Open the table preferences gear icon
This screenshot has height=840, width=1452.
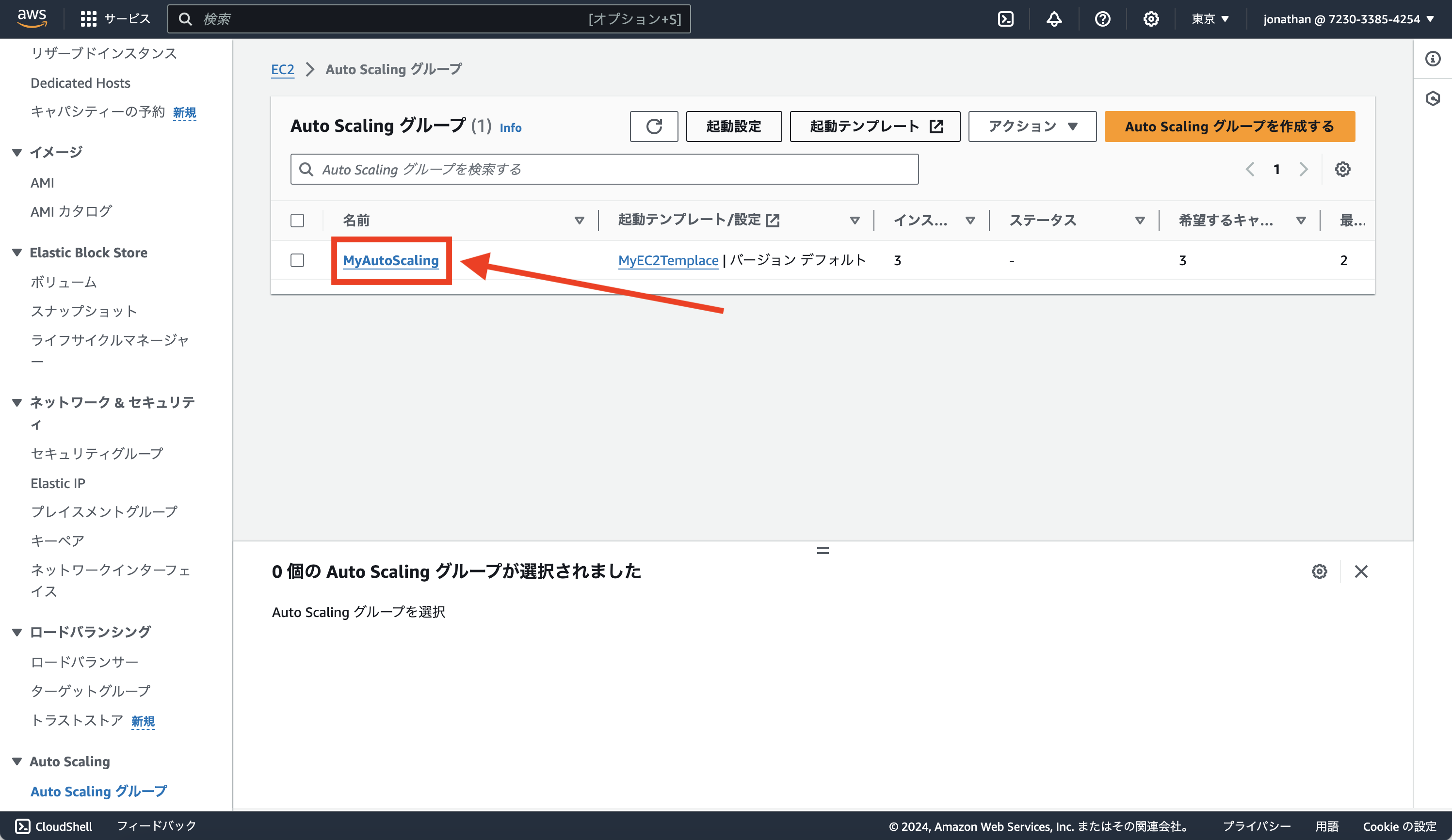(x=1342, y=169)
